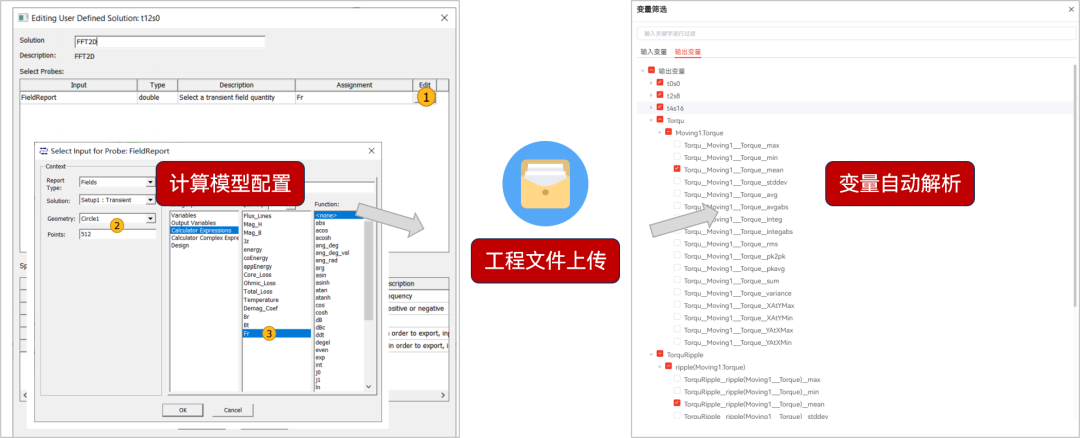Screen dimensions: 1080x438
Task: Uncheck TorquRipple__ripple(Moving1__Torque)__mean checkbox
Action: pyautogui.click(x=677, y=404)
